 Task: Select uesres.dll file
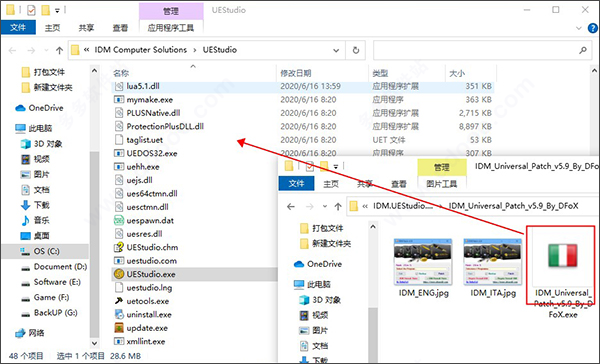[144, 234]
